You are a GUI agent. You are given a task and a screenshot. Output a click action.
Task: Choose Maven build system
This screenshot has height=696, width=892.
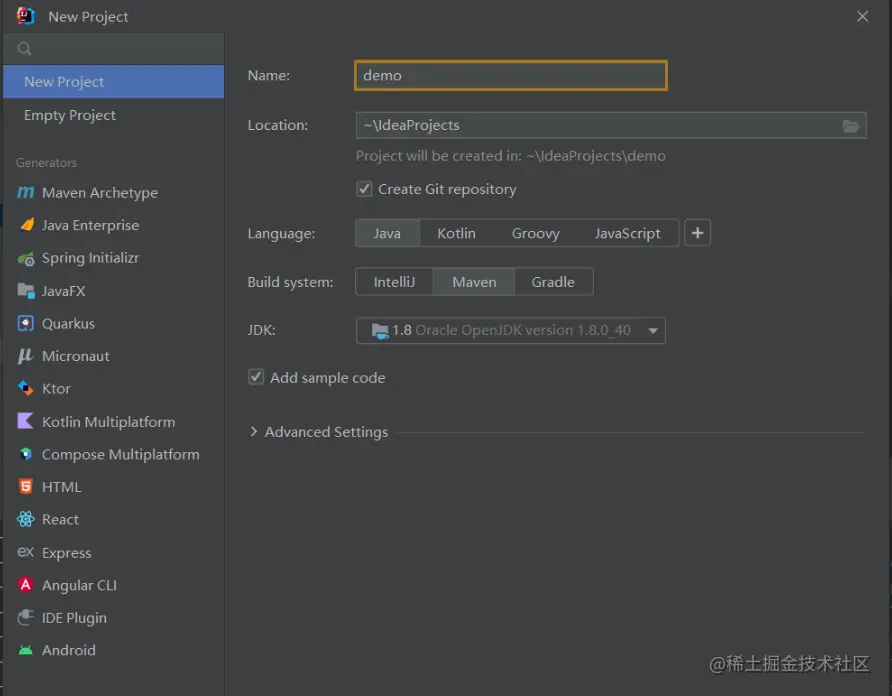[x=474, y=282]
